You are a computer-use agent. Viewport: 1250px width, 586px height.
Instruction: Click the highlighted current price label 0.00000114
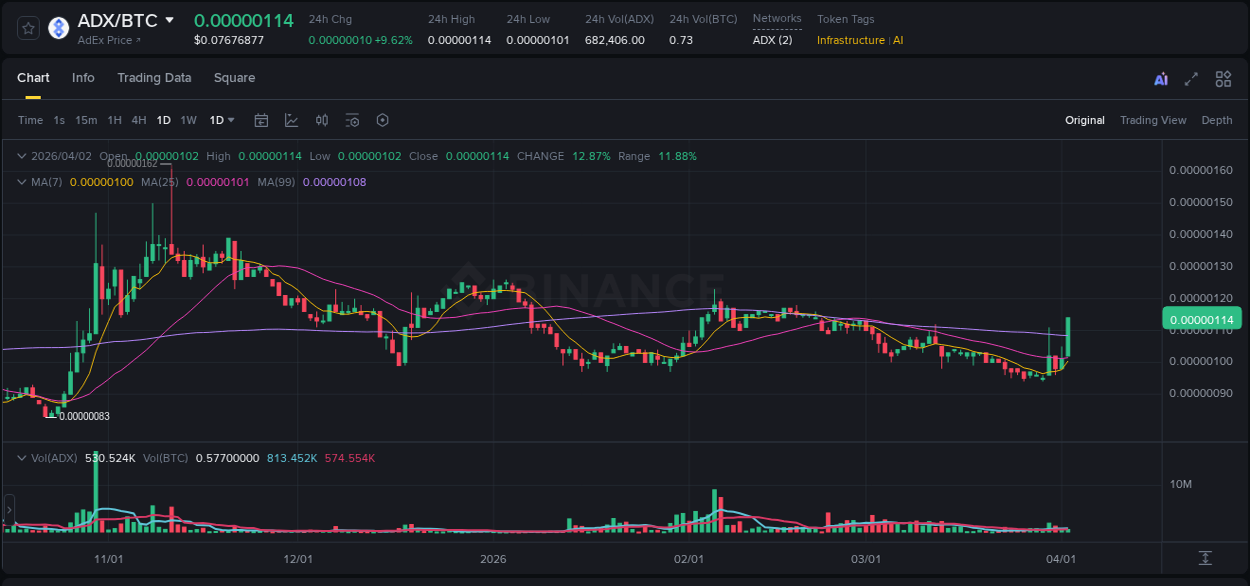point(1201,318)
